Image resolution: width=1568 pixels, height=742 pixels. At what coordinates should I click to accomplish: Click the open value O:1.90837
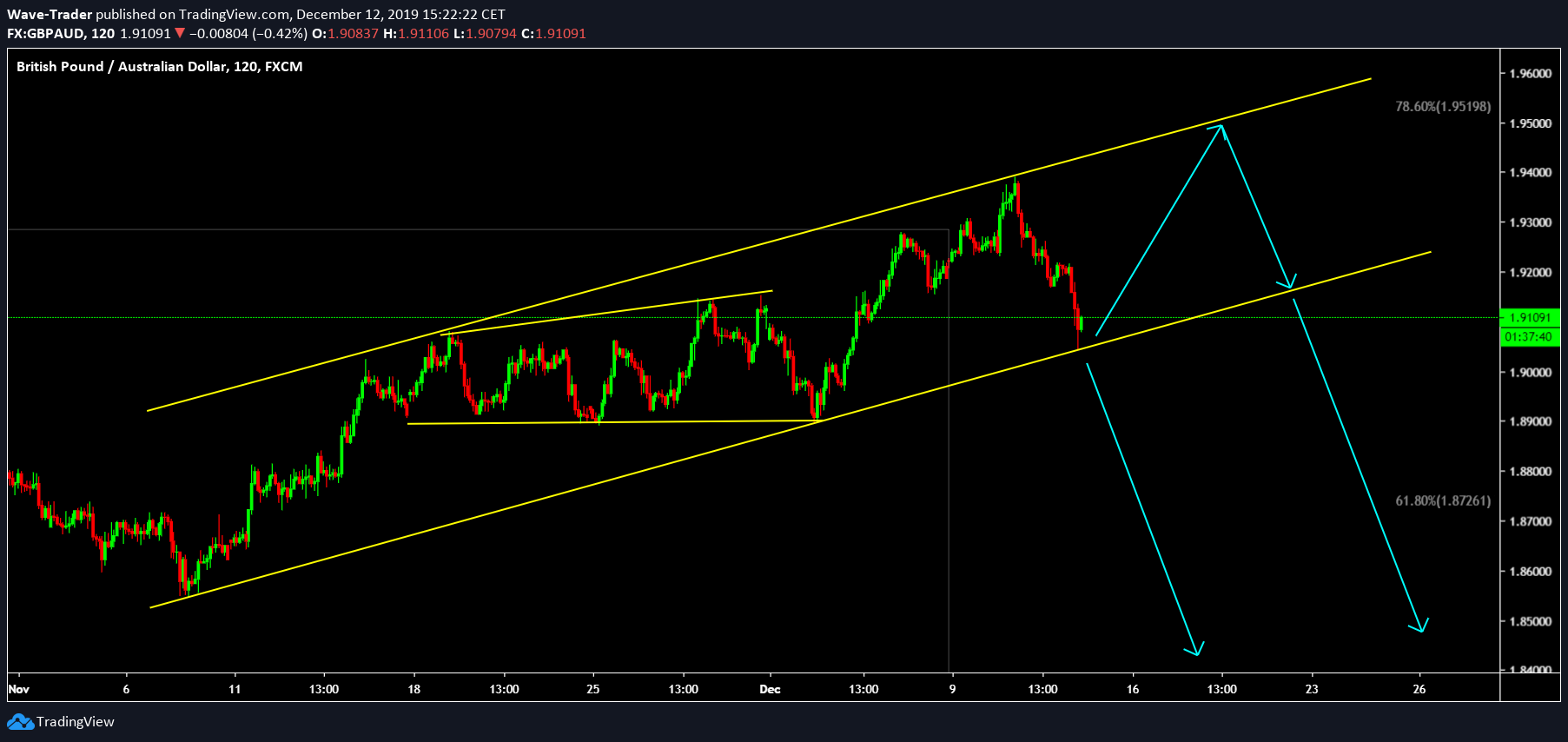[345, 34]
